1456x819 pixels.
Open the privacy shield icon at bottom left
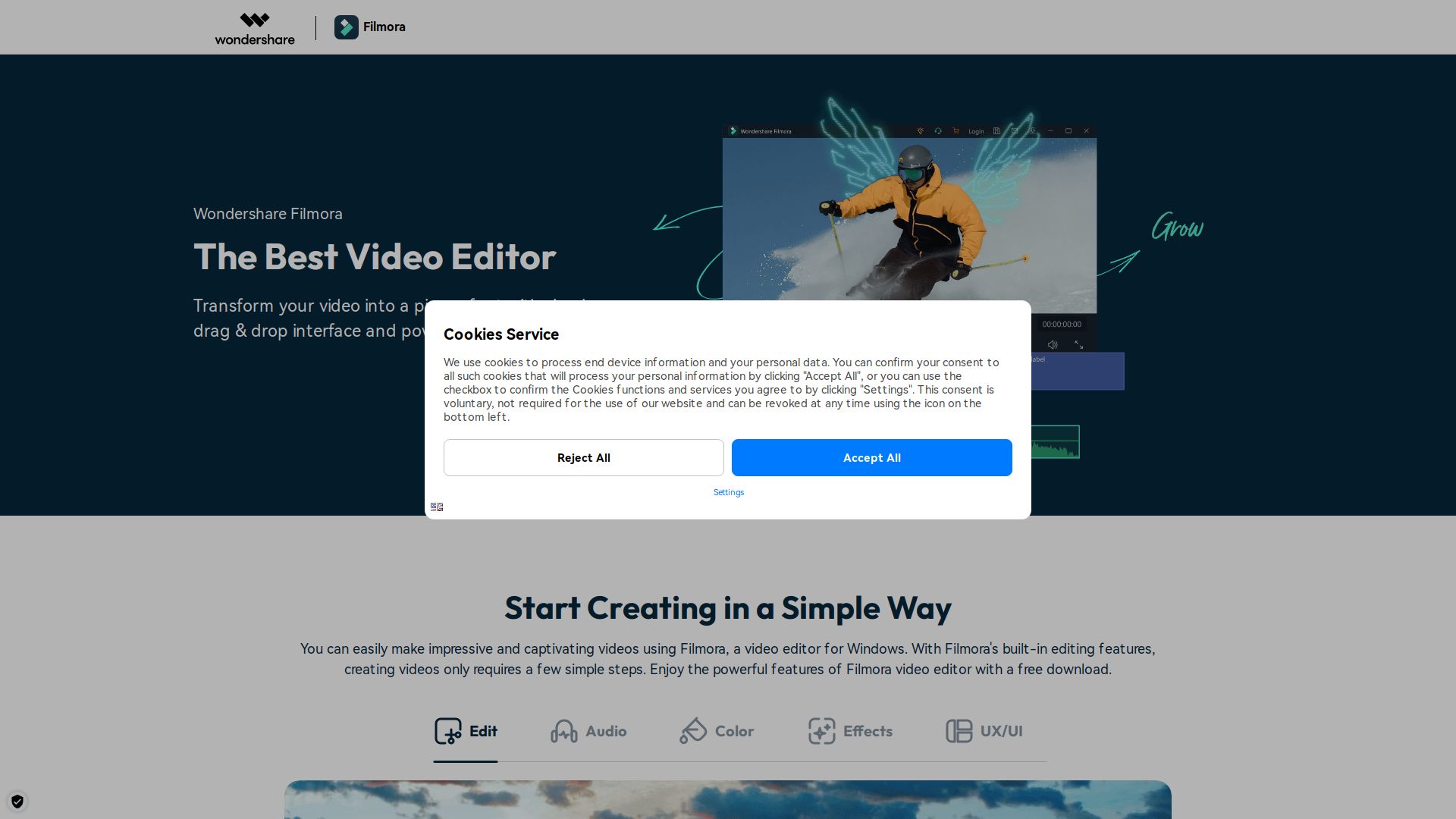(x=17, y=802)
